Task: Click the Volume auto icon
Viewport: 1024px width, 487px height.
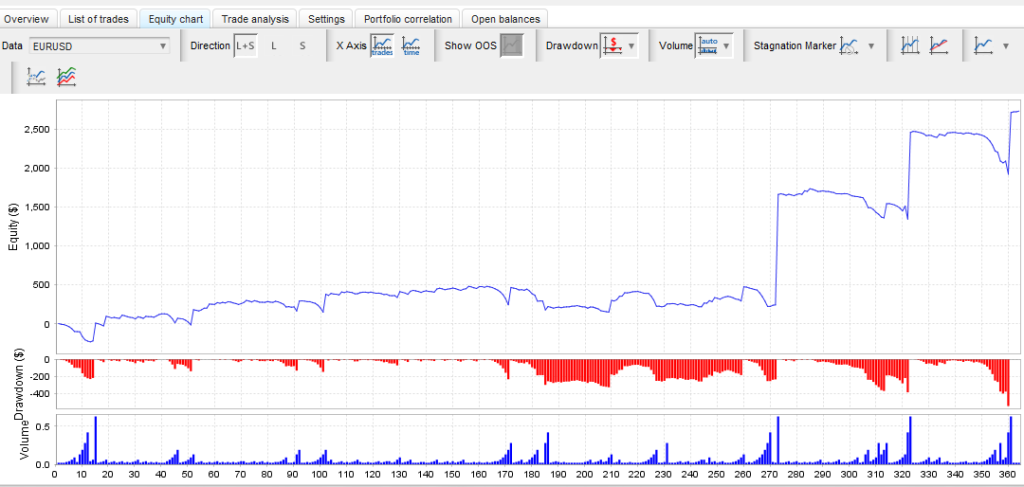Action: click(708, 45)
